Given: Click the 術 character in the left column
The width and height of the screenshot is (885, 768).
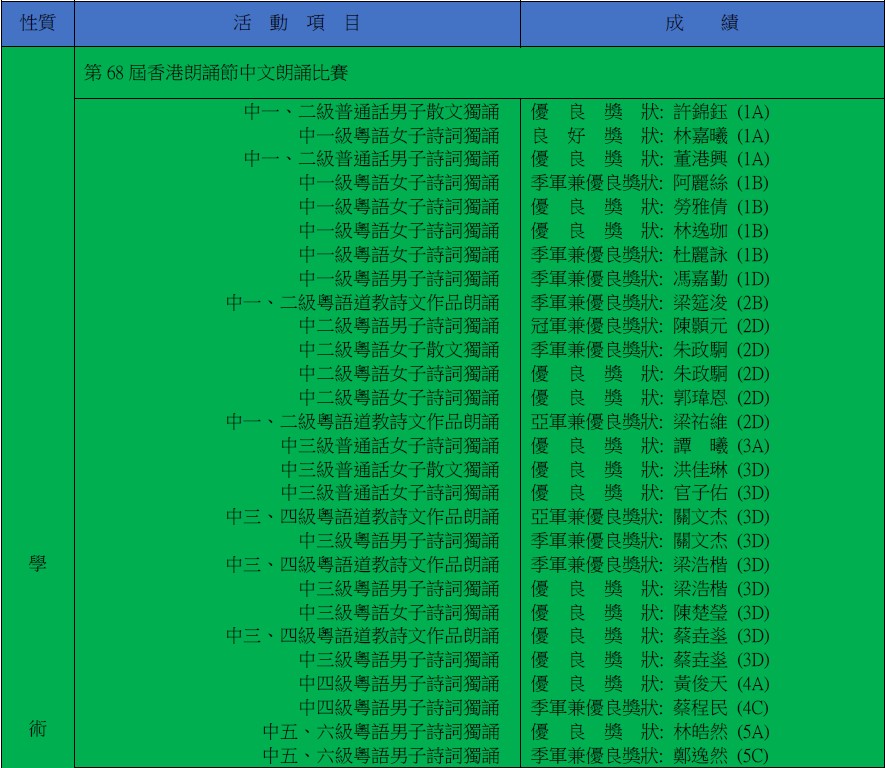Looking at the screenshot, I should tap(38, 729).
